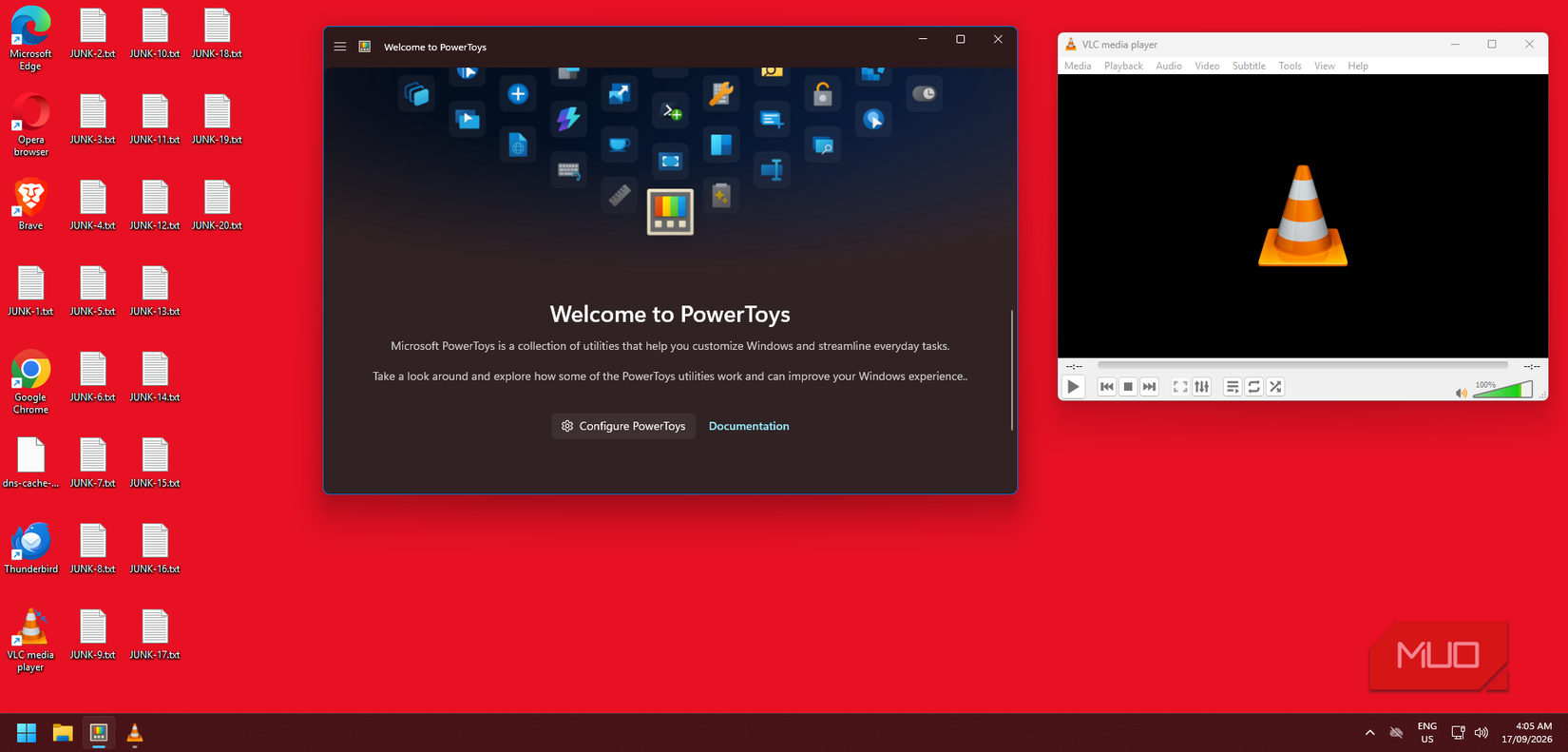Switch to VLC via taskbar icon
The width and height of the screenshot is (1568, 752).
pyautogui.click(x=135, y=732)
